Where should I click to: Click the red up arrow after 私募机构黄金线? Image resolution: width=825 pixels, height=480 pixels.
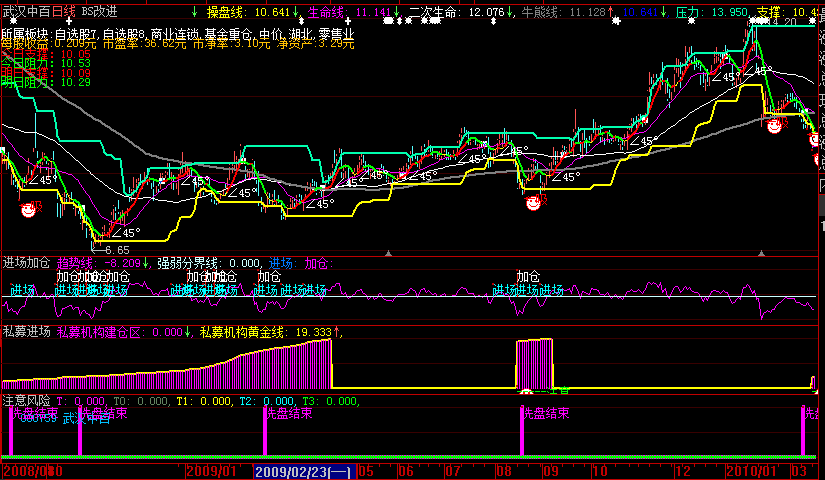coord(337,332)
